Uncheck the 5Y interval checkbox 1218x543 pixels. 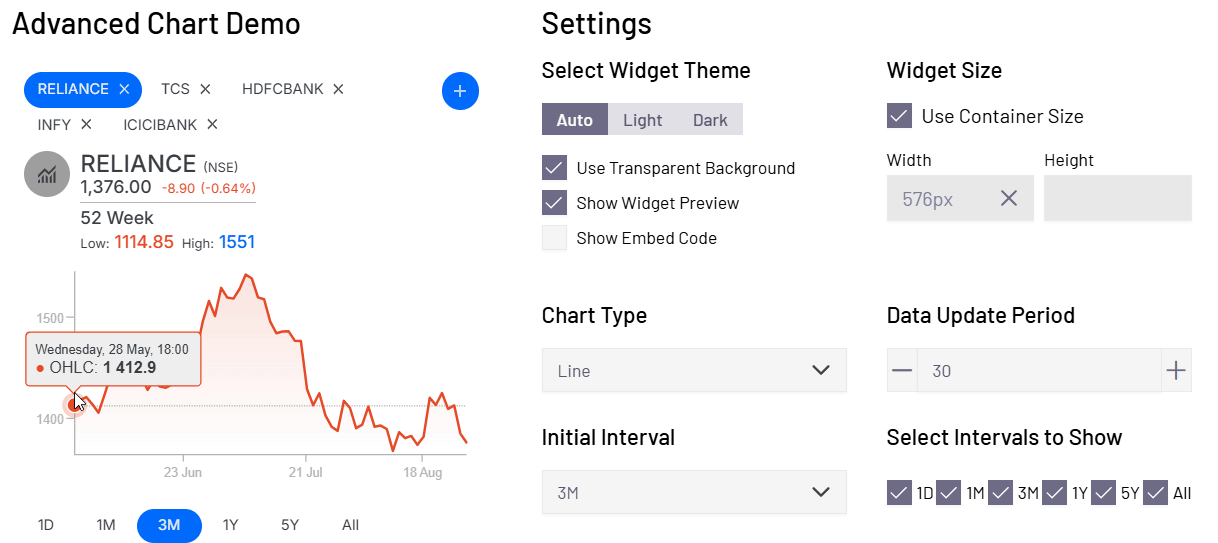click(1104, 493)
